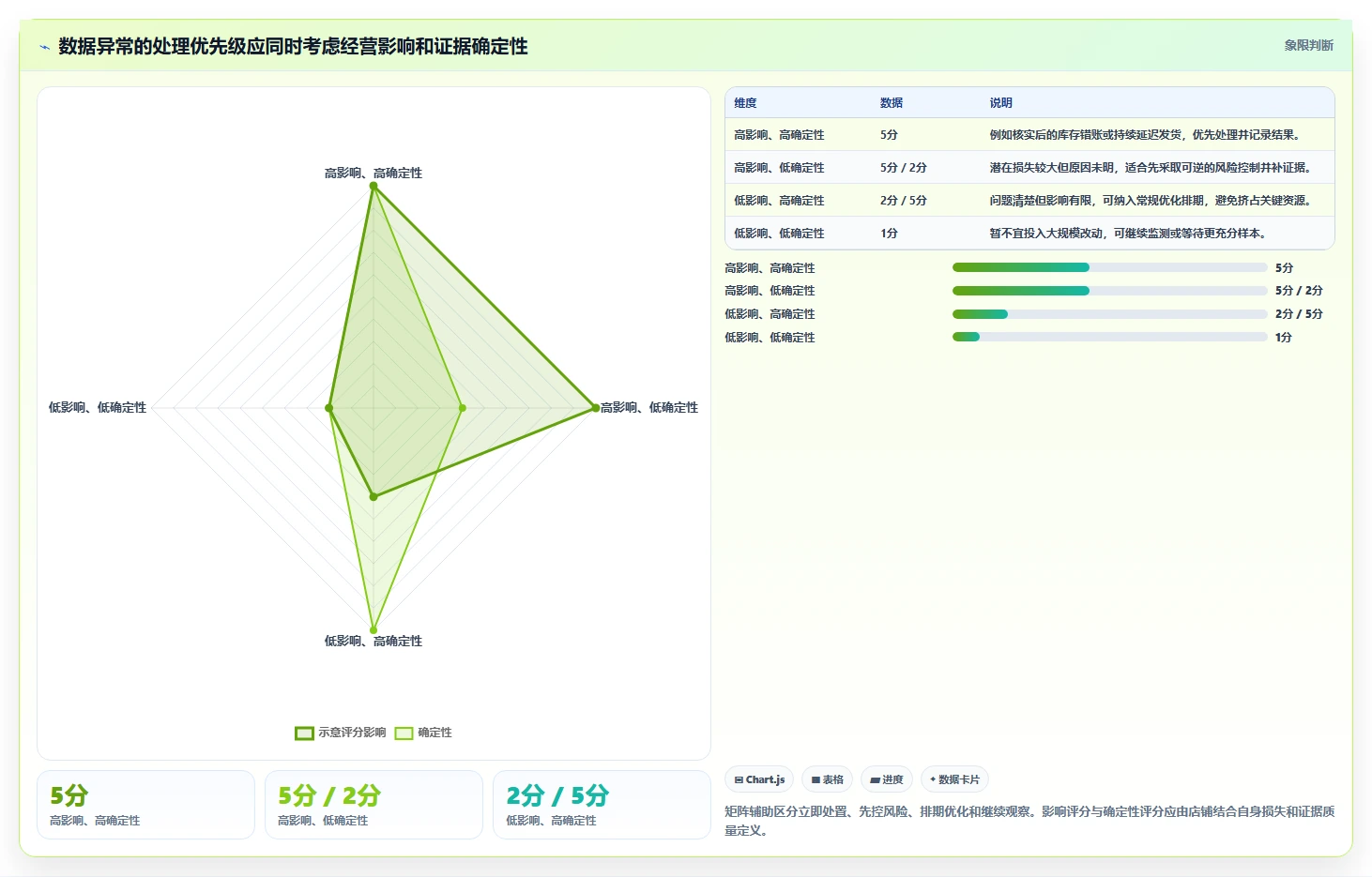
Task: Select the 高影响、高确定性 table row cell
Action: tap(779, 135)
